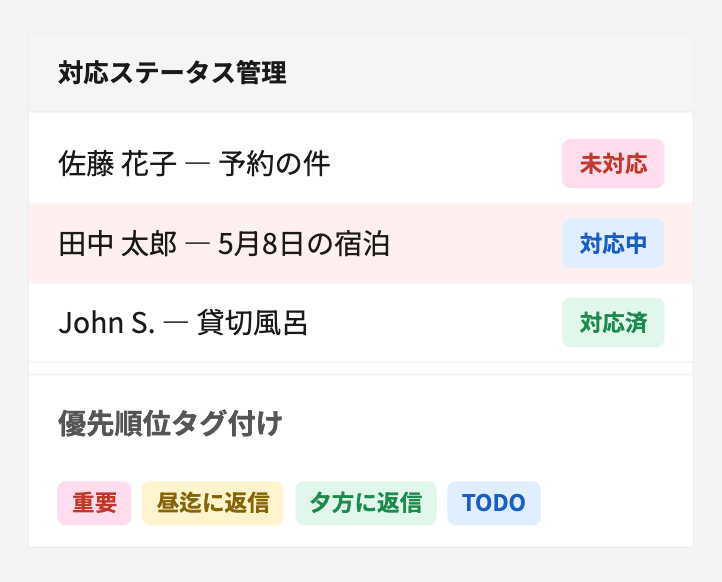Change status of the 予約の件 inquiry
The height and width of the screenshot is (582, 722).
click(x=613, y=164)
